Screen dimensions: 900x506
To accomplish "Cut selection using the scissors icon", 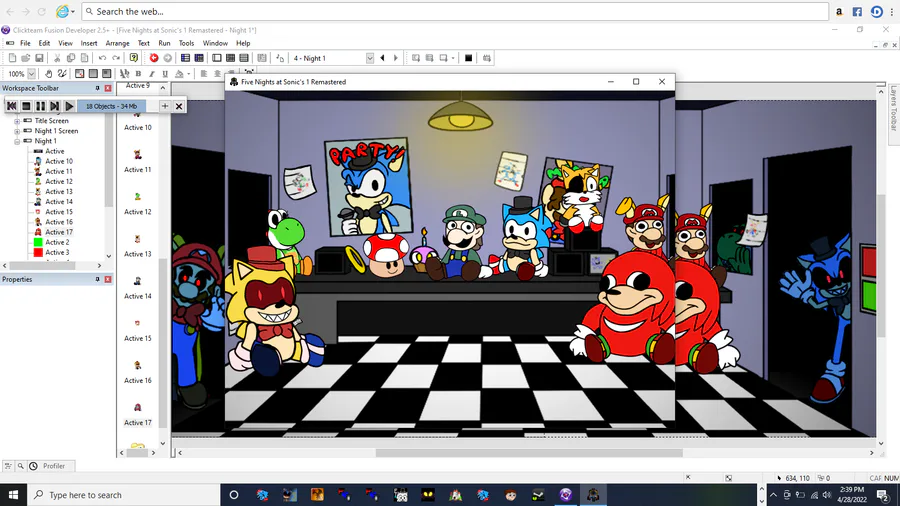I will coord(57,58).
